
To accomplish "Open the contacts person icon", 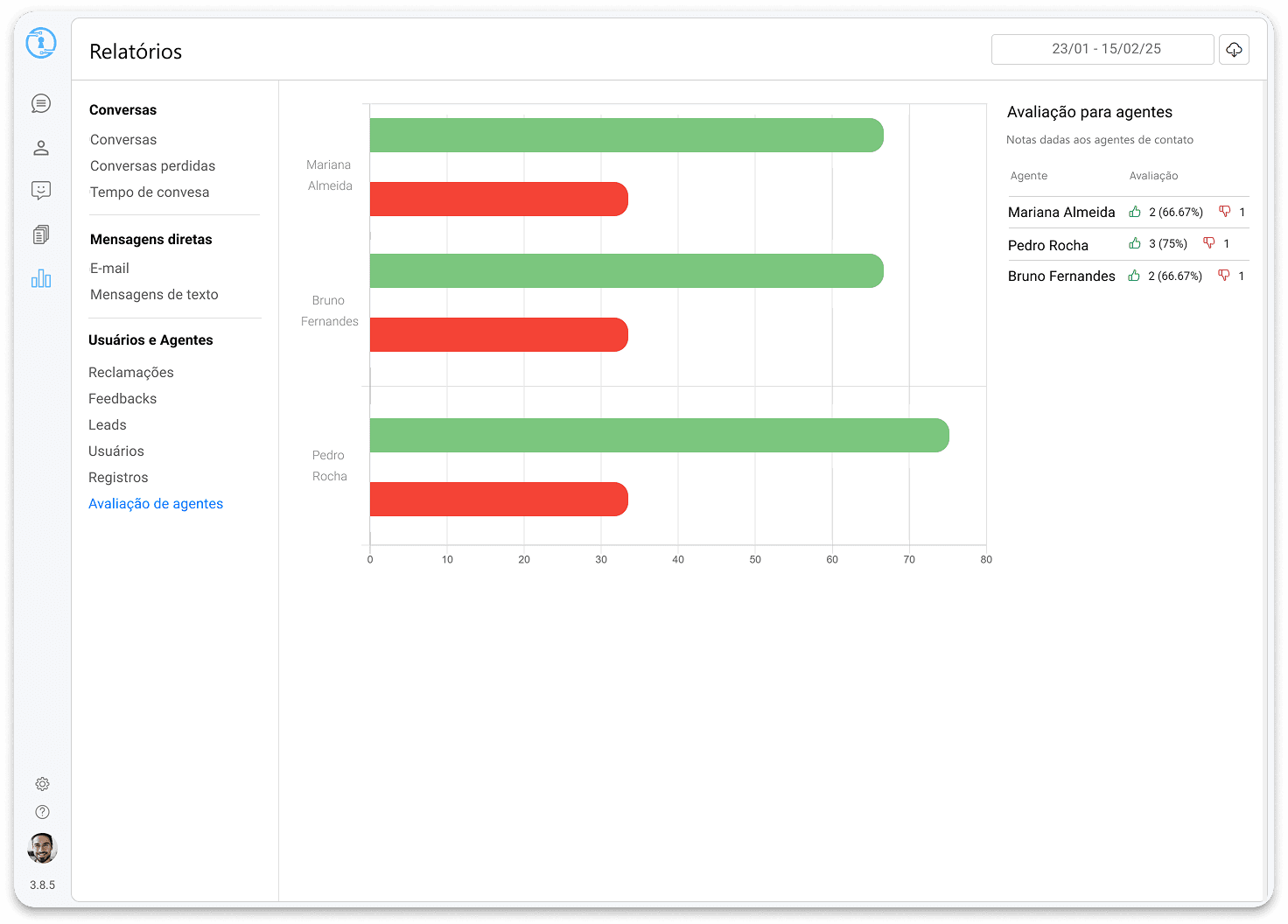I will [x=41, y=148].
